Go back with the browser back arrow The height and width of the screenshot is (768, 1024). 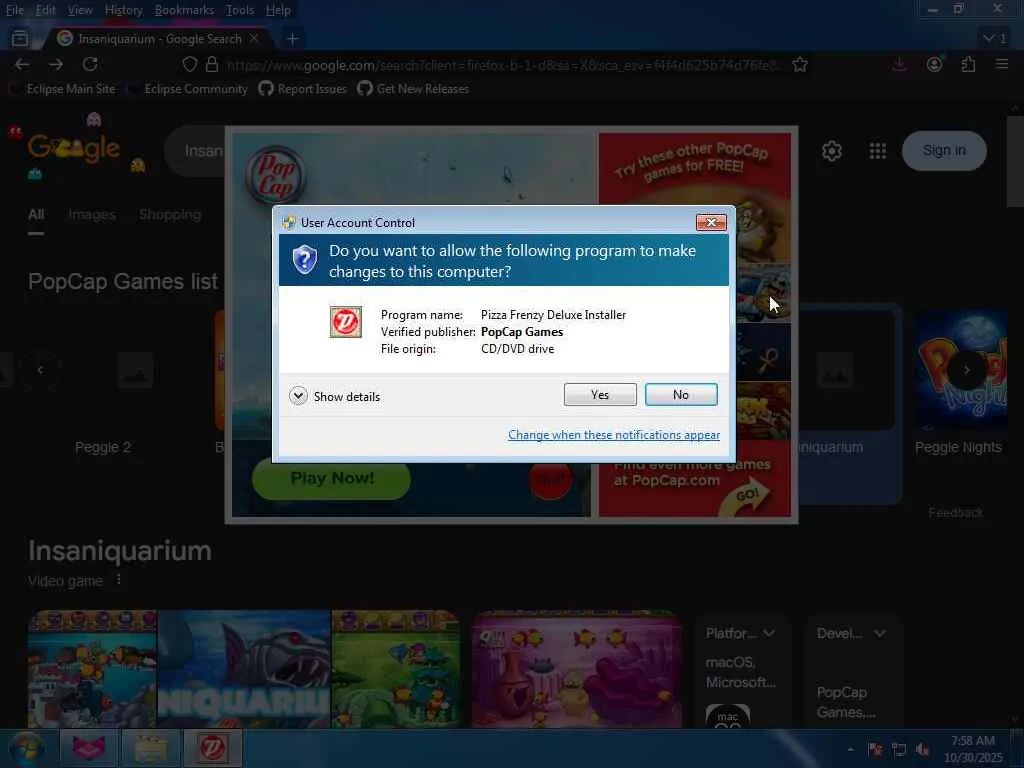[x=22, y=64]
